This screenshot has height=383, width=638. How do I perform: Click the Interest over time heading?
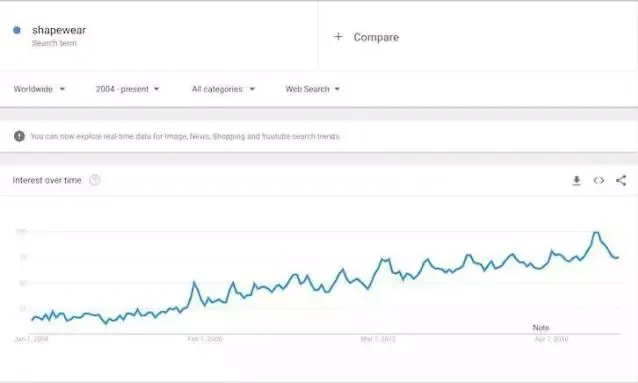(x=47, y=180)
